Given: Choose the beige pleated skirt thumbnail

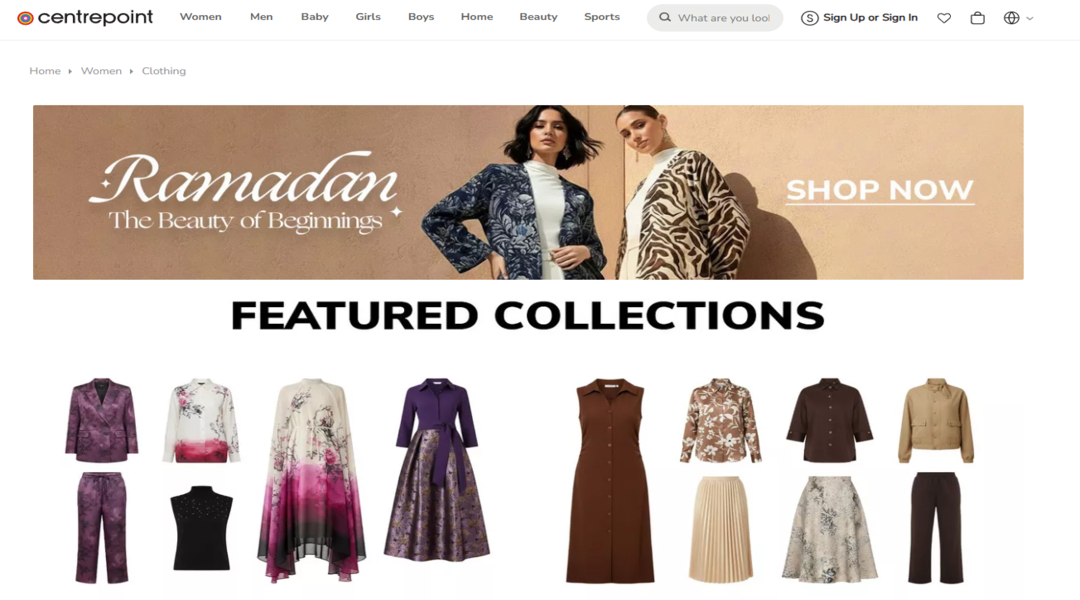Looking at the screenshot, I should (720, 528).
